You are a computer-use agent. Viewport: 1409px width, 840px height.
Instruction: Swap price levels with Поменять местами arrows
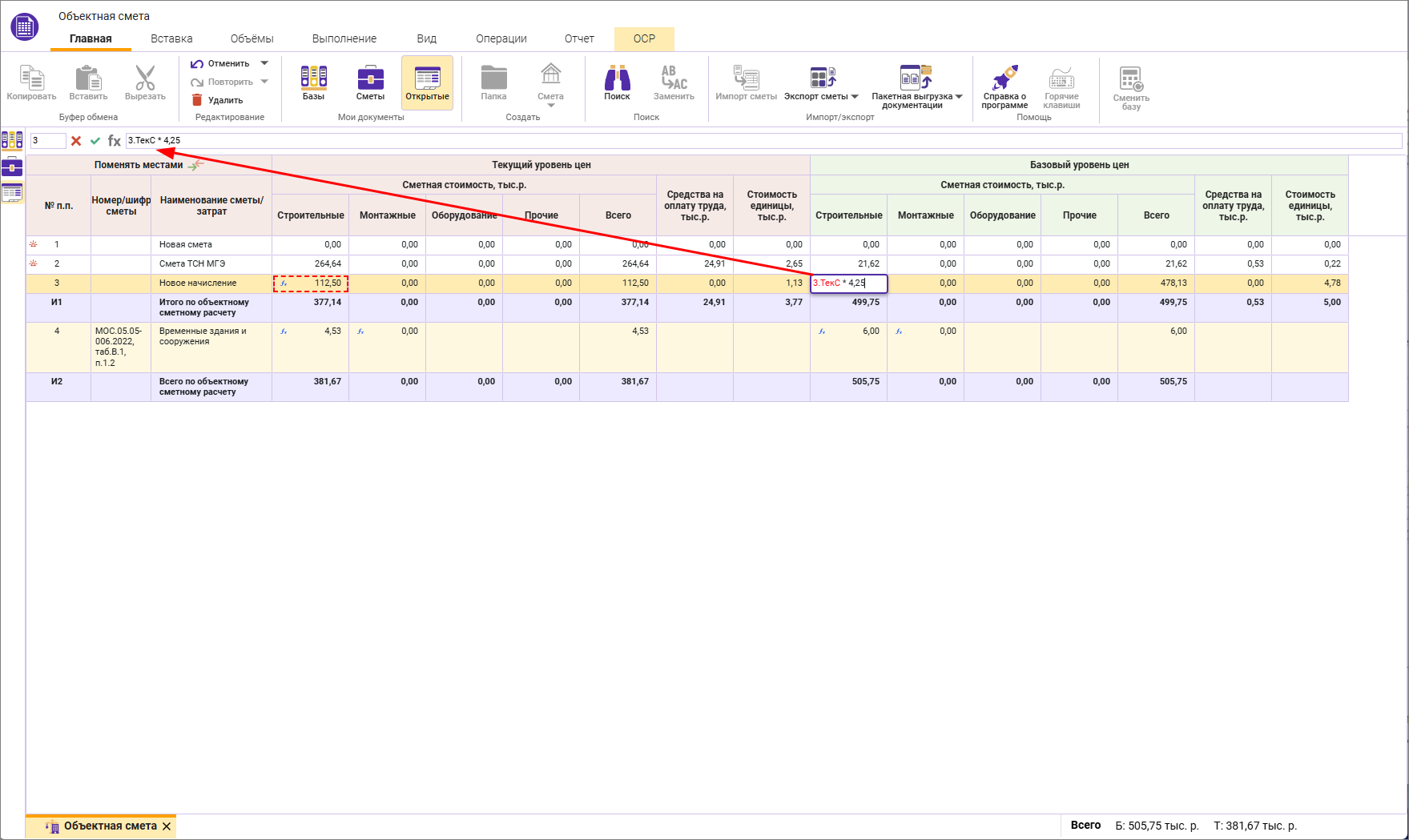coord(196,165)
